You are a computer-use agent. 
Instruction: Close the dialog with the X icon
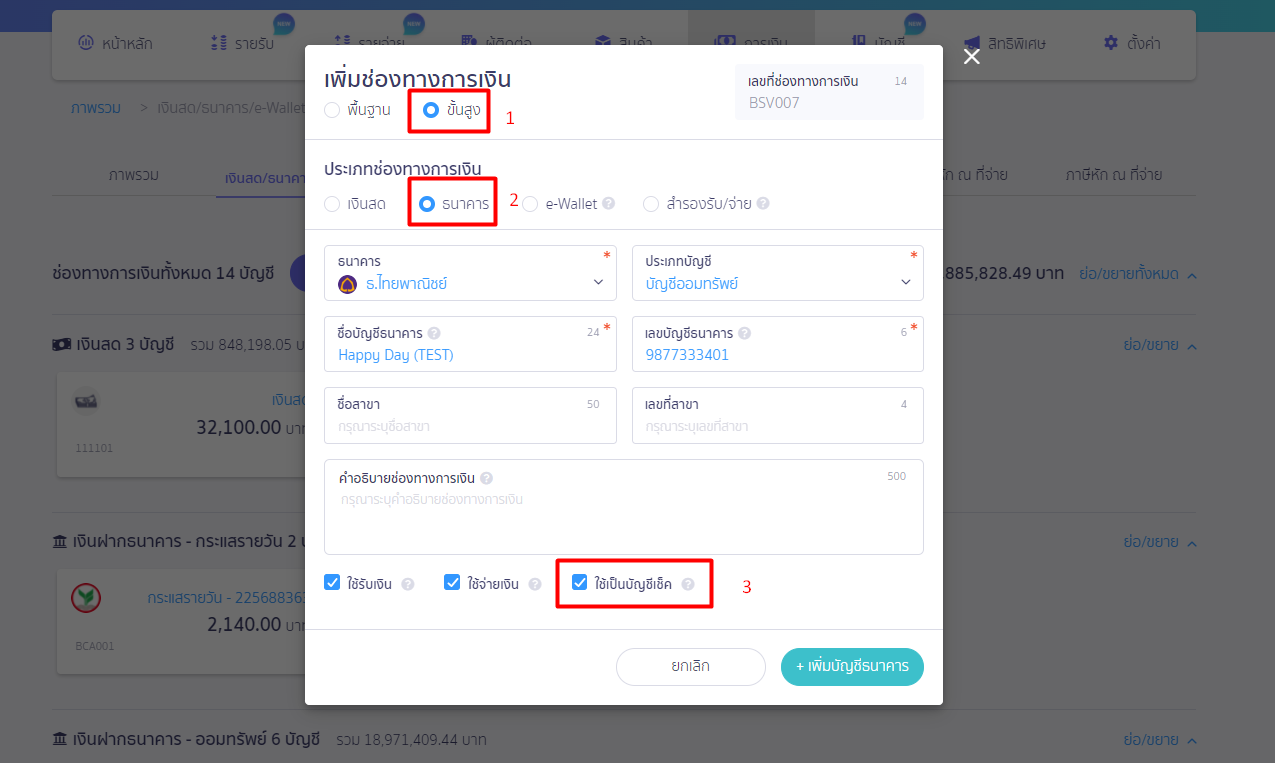972,57
